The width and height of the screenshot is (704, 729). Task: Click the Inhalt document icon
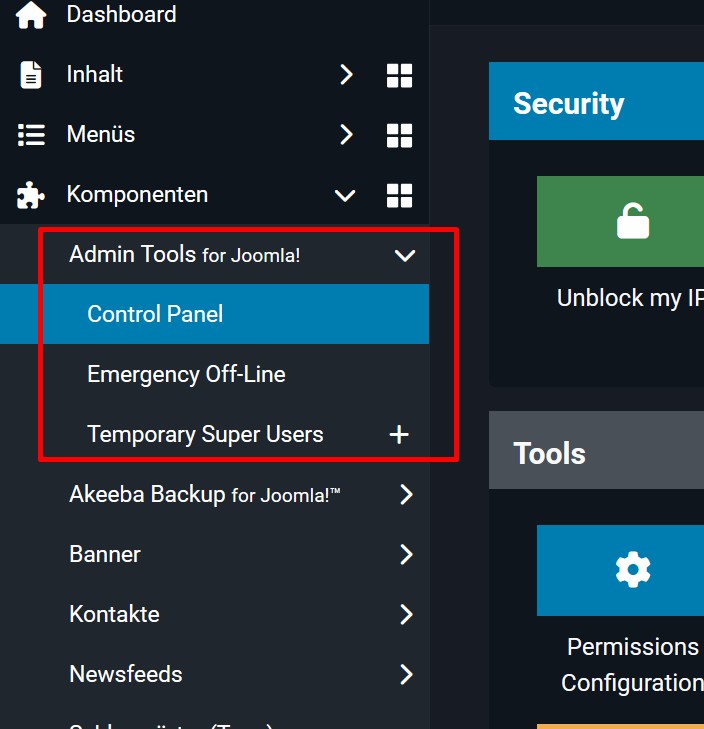coord(31,75)
